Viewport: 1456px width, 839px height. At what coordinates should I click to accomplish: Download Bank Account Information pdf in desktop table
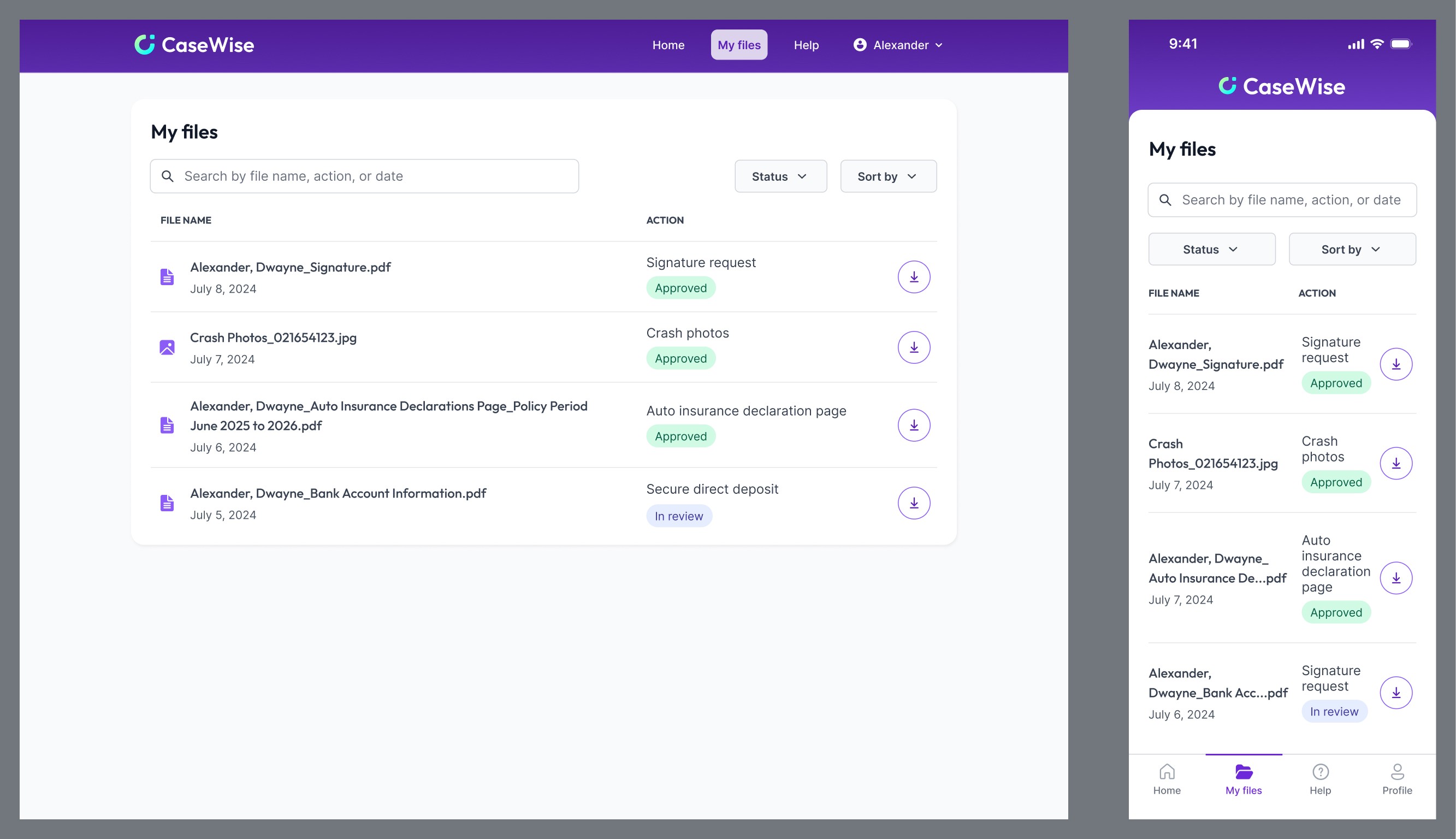pyautogui.click(x=914, y=503)
